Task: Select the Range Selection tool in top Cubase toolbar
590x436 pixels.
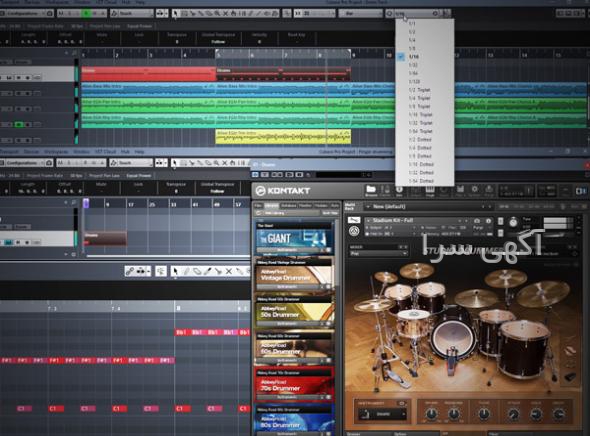Action: (184, 13)
